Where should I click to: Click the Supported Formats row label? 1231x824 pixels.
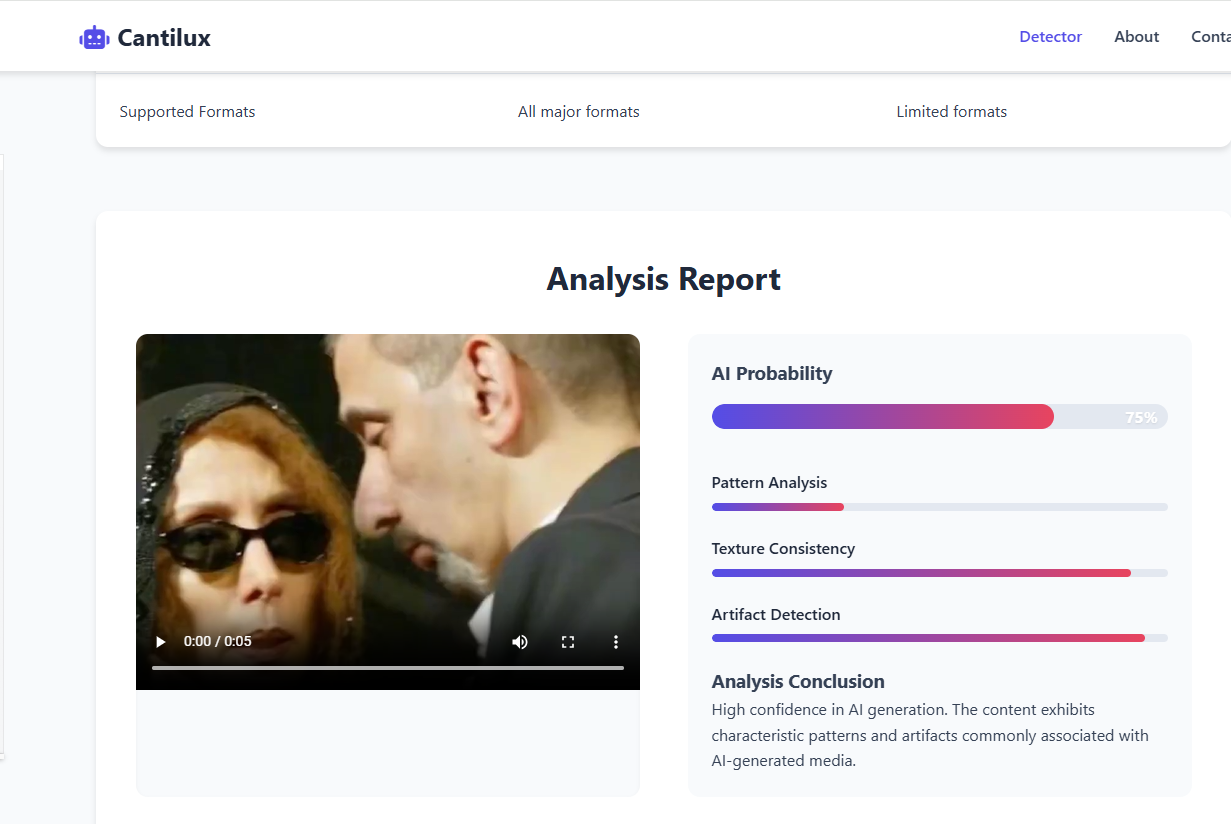click(x=187, y=112)
